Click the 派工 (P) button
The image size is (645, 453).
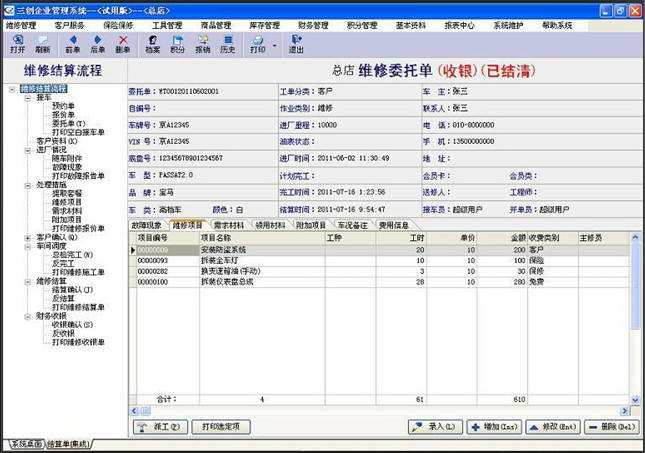pos(160,427)
